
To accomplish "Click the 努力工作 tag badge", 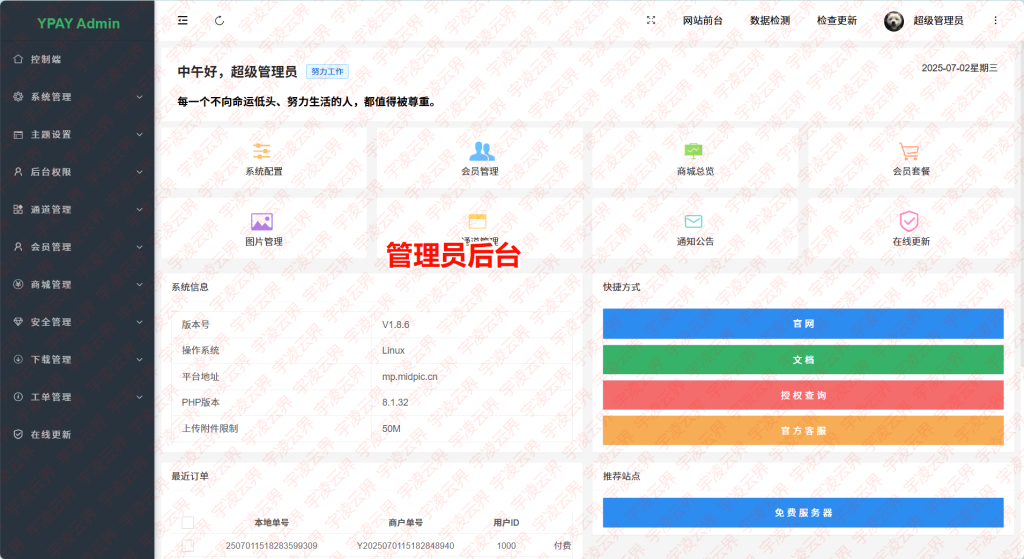I will point(327,72).
